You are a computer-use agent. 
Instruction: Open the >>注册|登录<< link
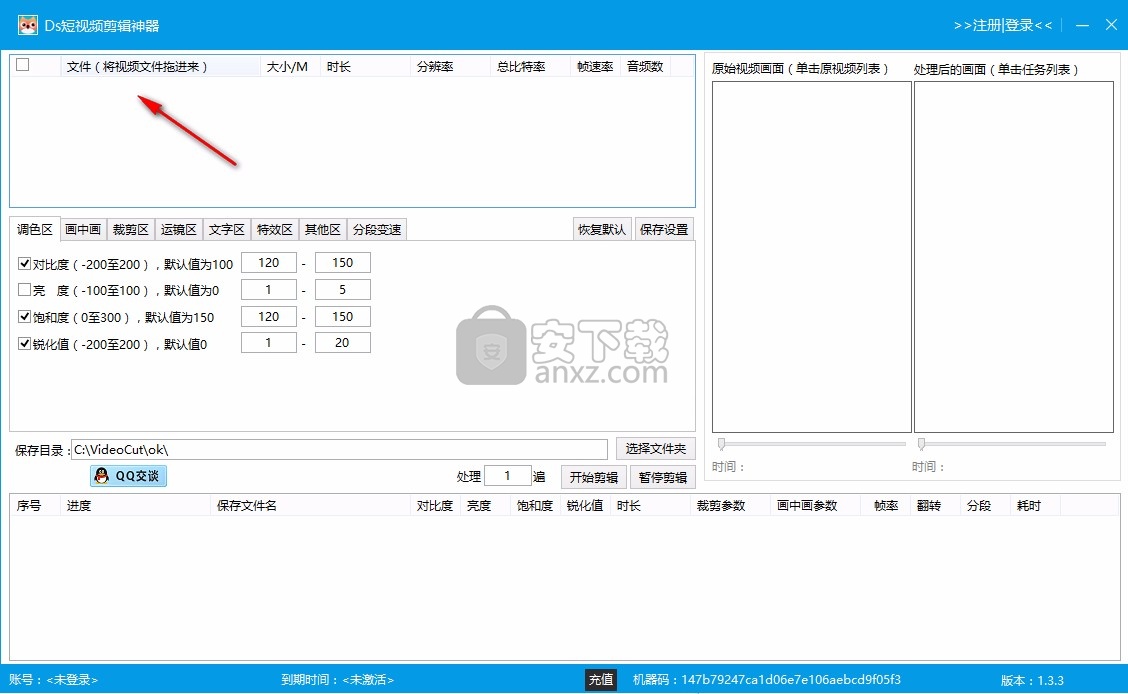(1003, 25)
